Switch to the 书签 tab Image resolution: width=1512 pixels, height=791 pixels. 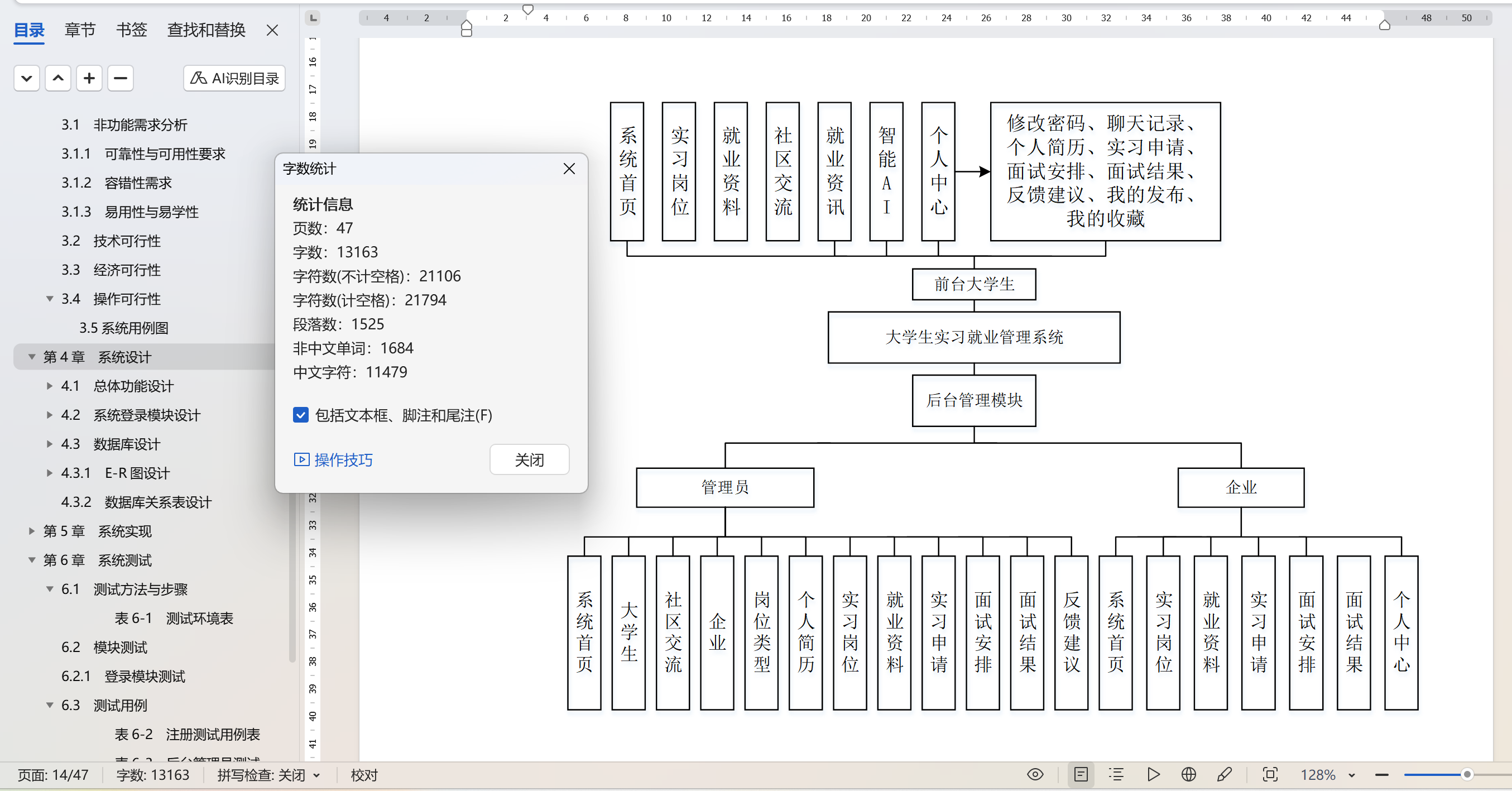[131, 30]
